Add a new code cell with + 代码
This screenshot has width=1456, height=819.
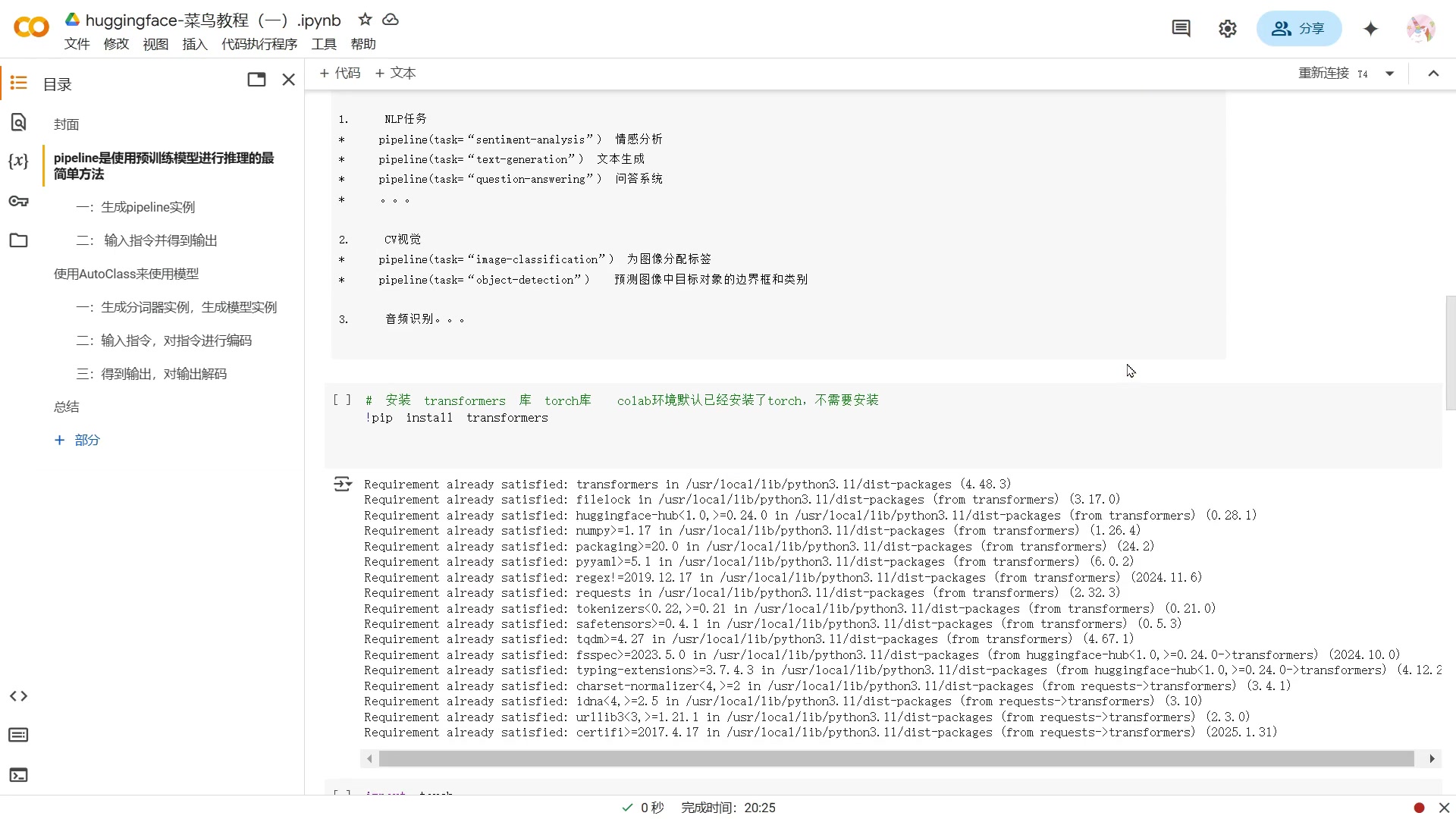[340, 73]
